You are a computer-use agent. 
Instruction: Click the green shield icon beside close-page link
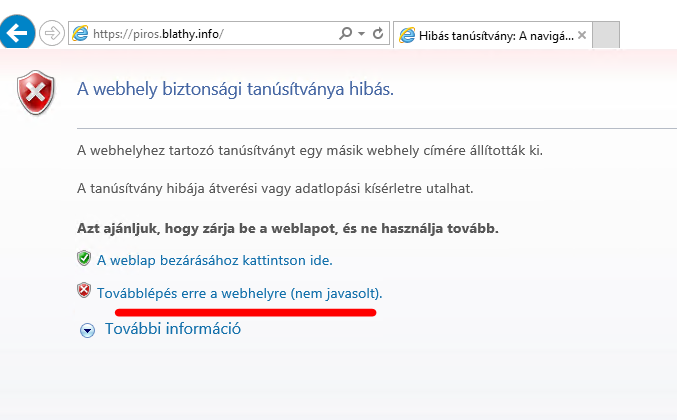(x=84, y=259)
